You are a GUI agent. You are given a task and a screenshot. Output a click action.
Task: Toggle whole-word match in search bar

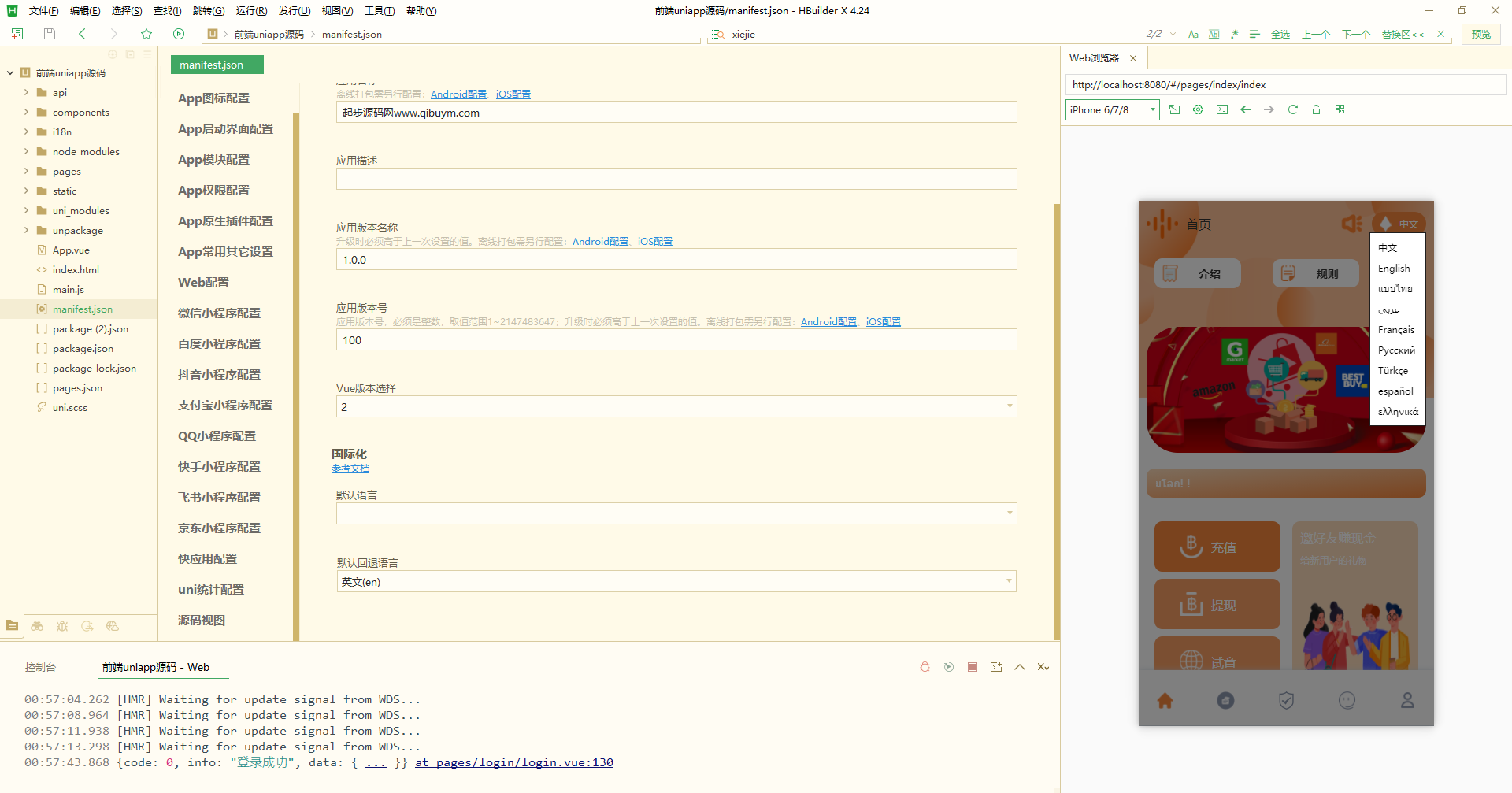coord(1214,34)
